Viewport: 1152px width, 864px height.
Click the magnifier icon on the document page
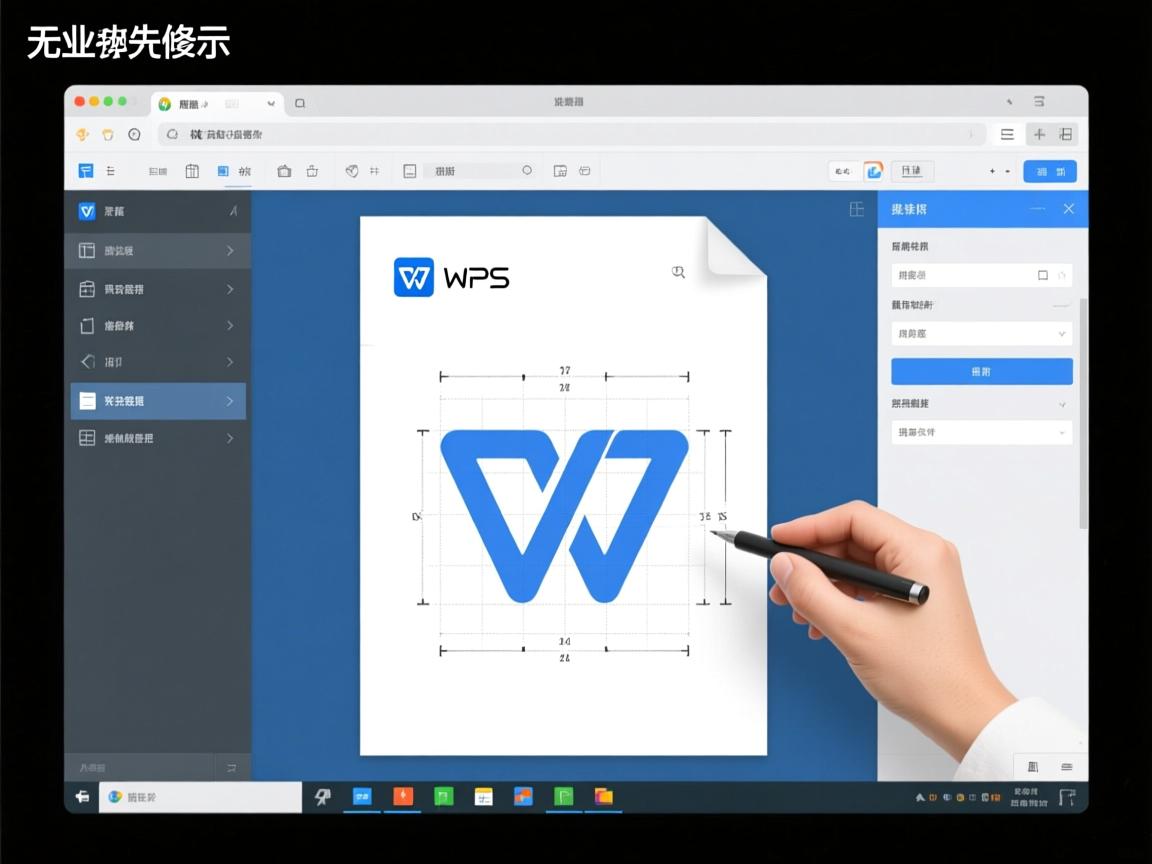[x=679, y=272]
